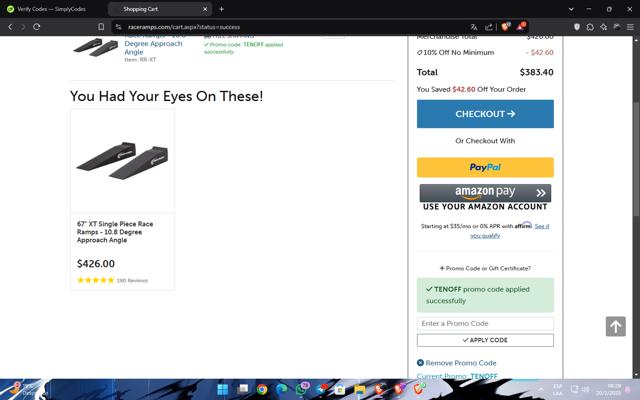The width and height of the screenshot is (640, 400).
Task: Choose the Amazon Pay button
Action: pyautogui.click(x=485, y=193)
